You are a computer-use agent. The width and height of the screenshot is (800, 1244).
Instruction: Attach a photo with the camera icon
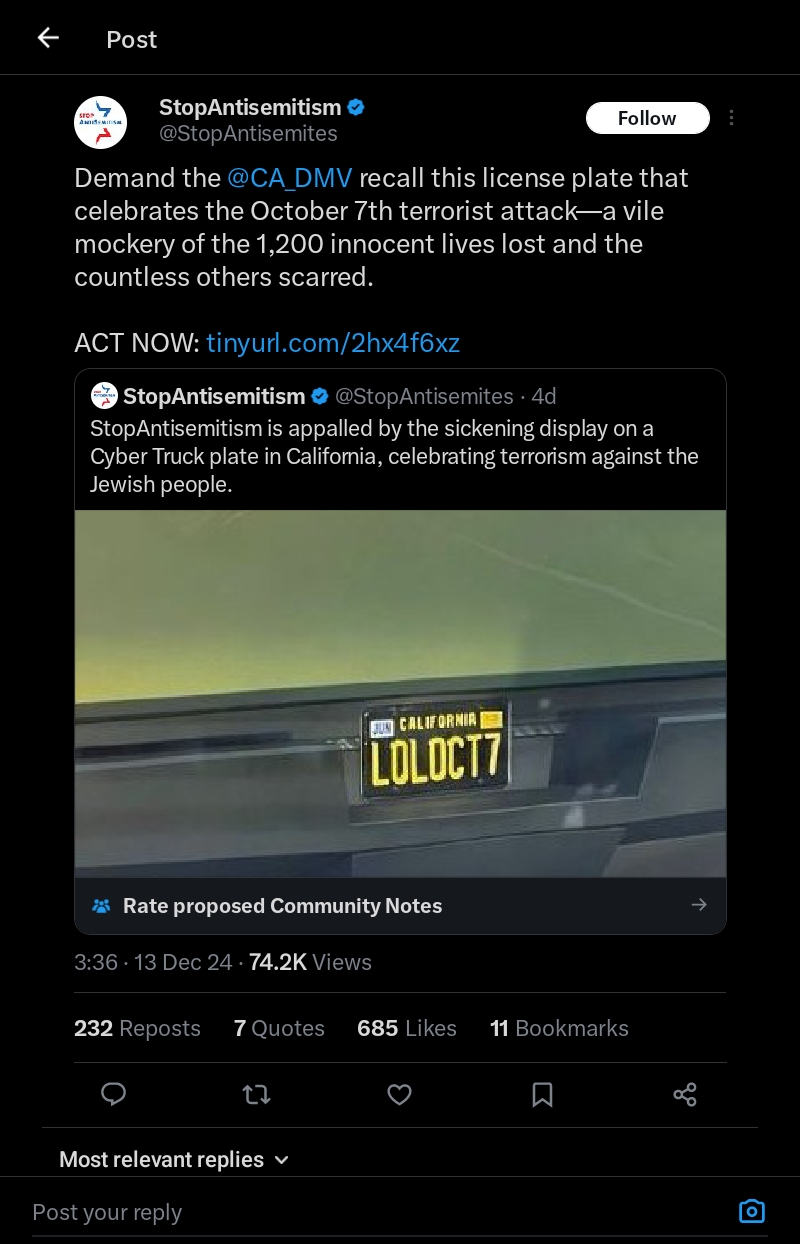pyautogui.click(x=751, y=1212)
